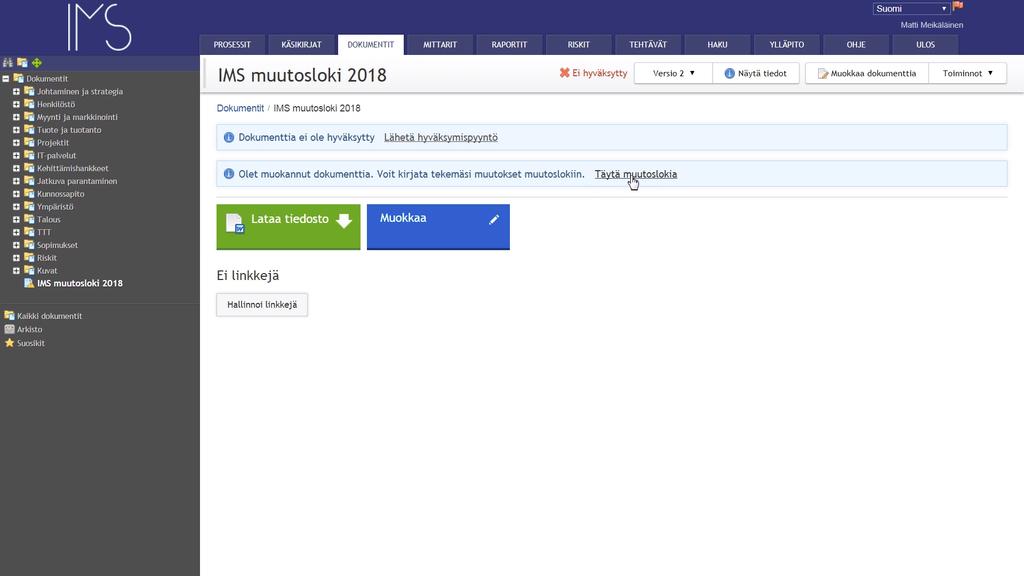Open the RISKIT tab
The image size is (1024, 576).
(x=579, y=44)
